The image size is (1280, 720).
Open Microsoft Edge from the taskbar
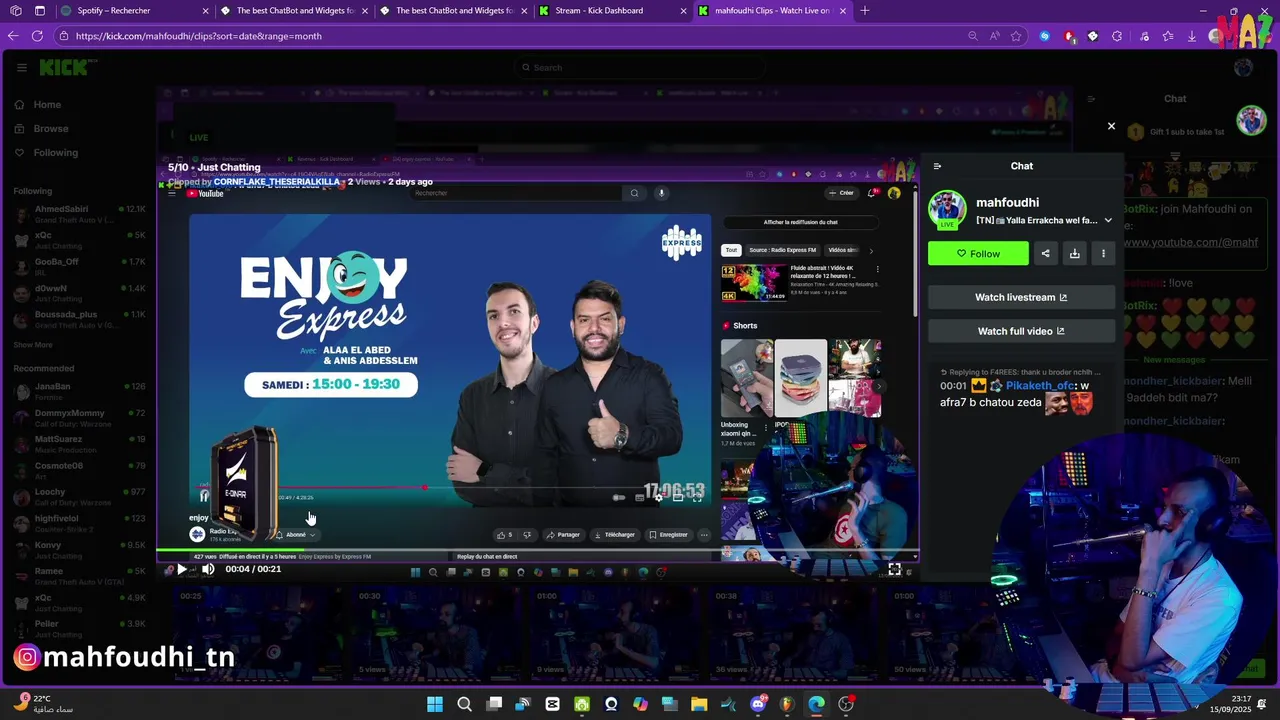click(817, 704)
